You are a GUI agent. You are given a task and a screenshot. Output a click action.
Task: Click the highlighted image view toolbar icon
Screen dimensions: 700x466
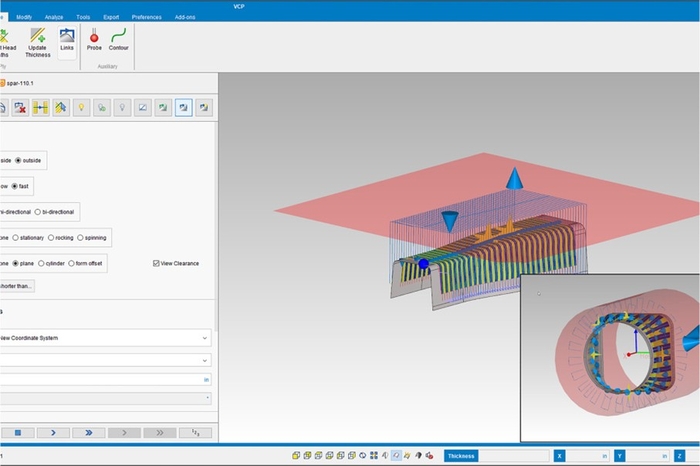(x=183, y=107)
